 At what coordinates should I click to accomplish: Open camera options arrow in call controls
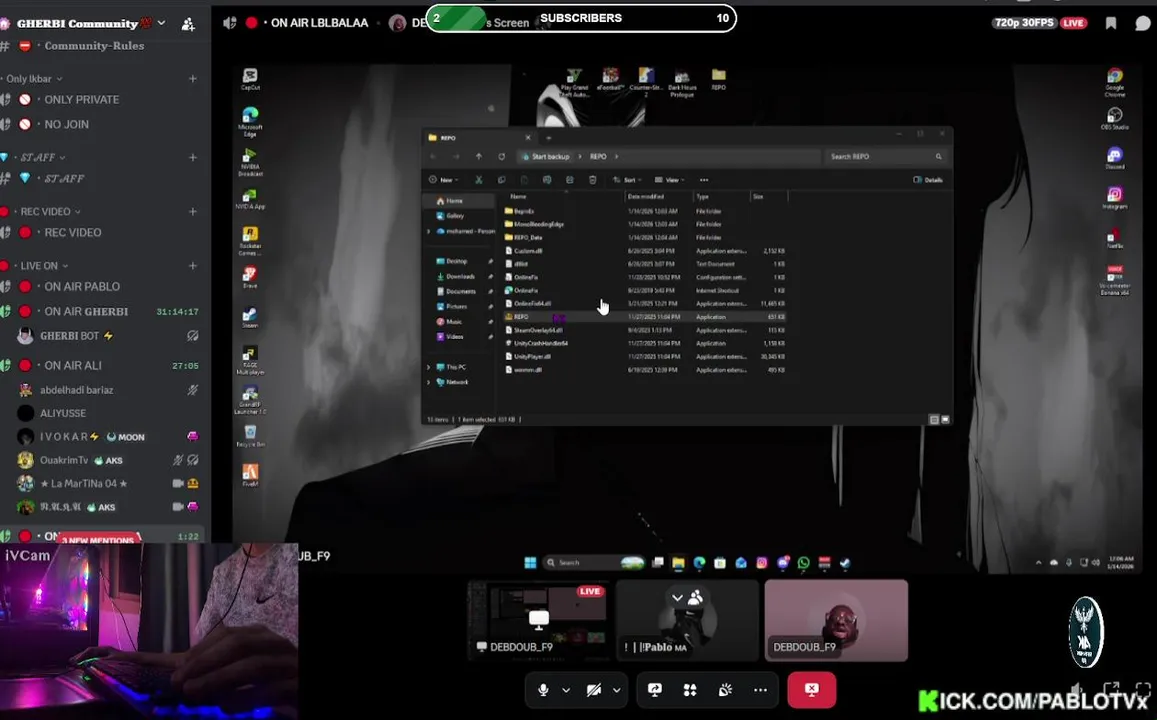[x=616, y=690]
